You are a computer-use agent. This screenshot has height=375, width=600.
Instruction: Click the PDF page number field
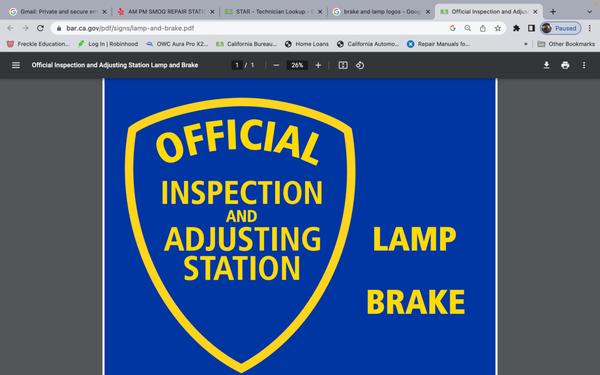(237, 65)
